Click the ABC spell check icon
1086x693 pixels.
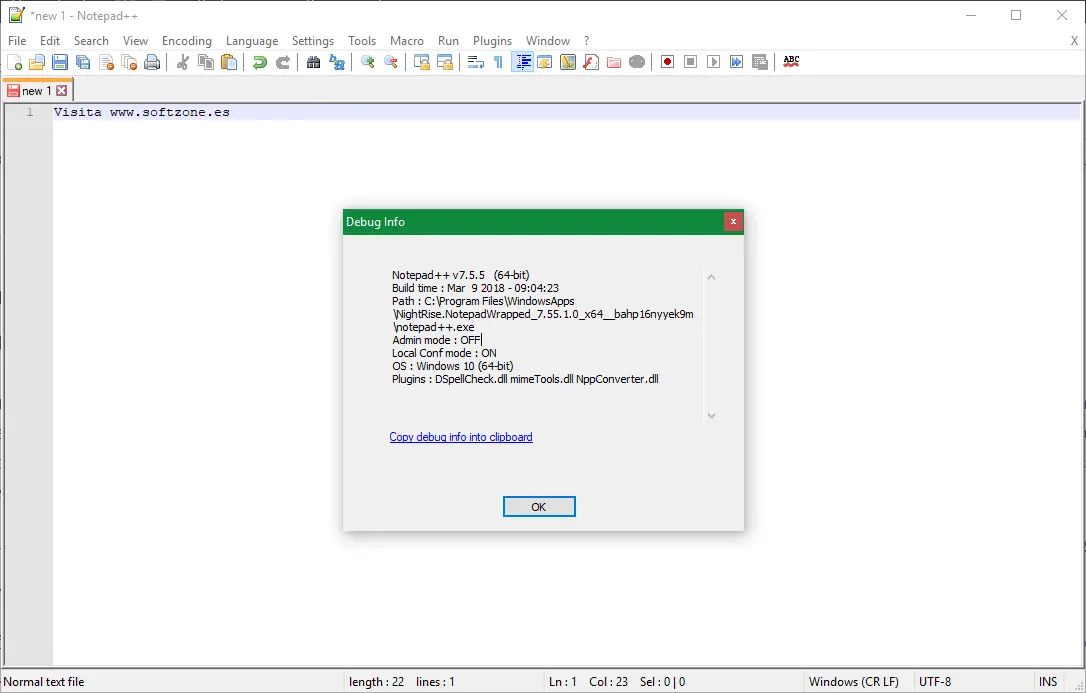pos(791,62)
